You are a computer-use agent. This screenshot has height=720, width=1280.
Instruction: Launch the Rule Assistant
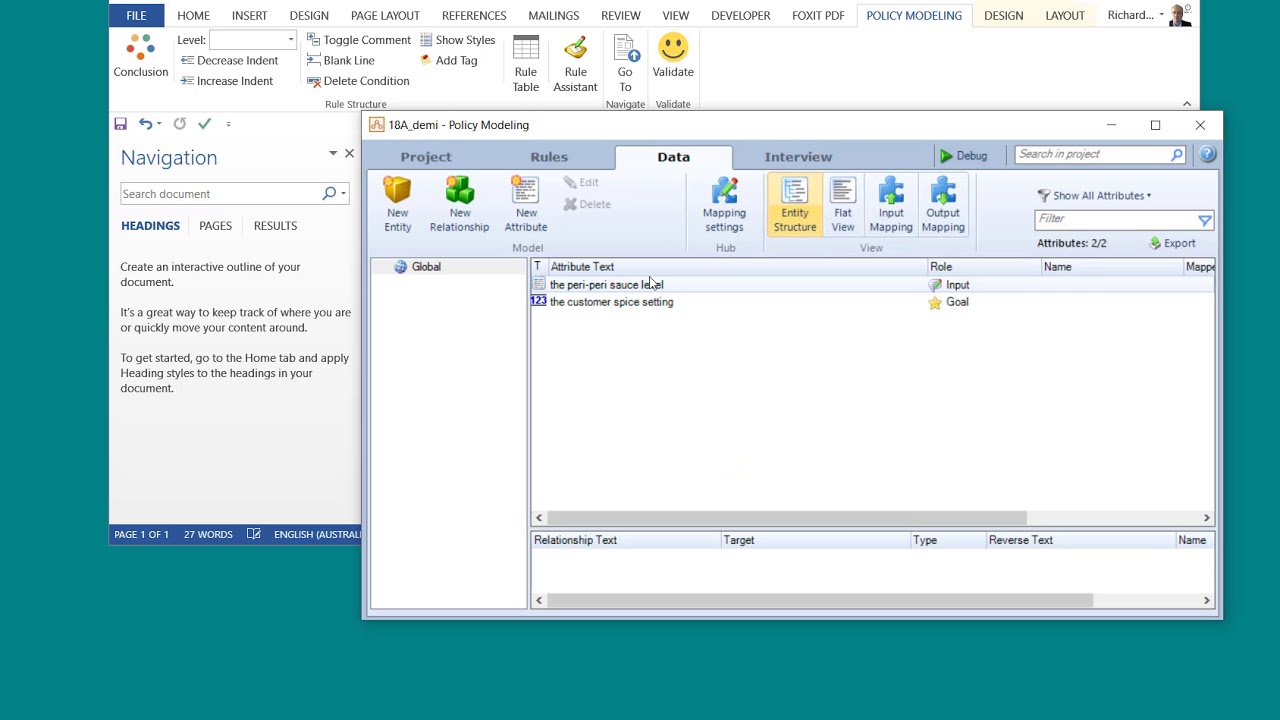tap(575, 64)
